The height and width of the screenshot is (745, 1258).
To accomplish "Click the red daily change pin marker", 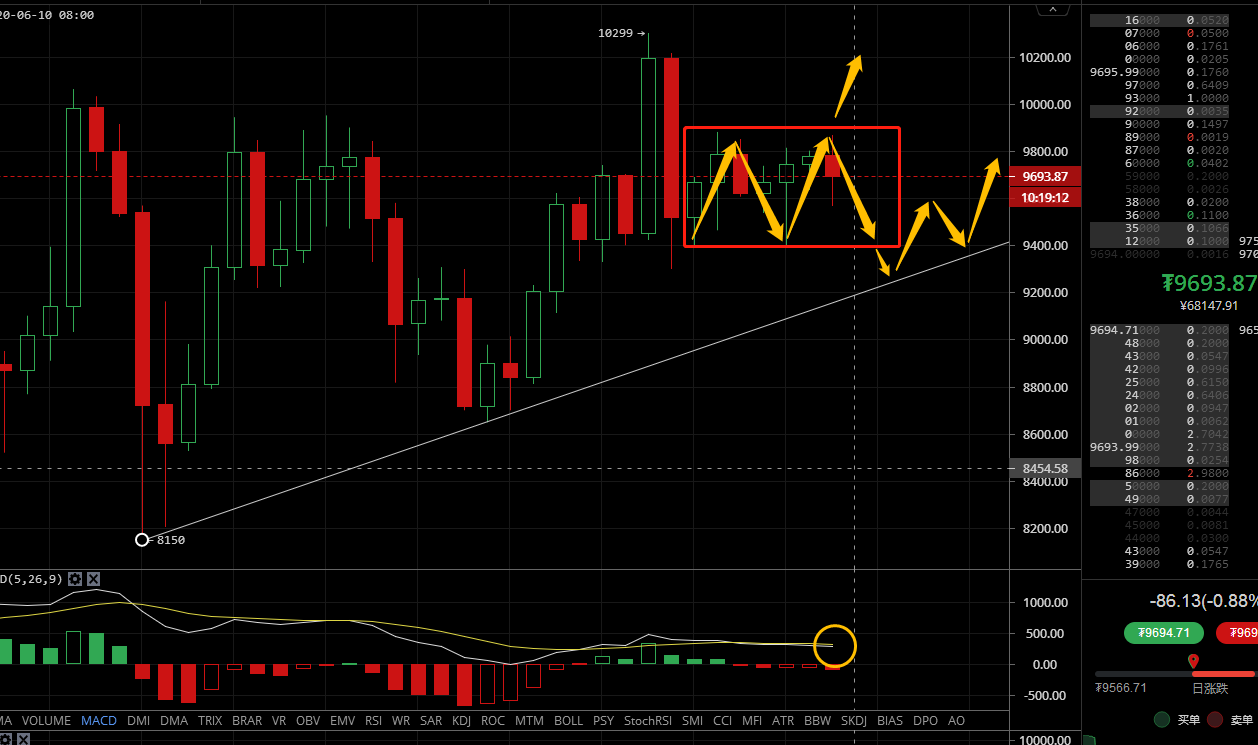I will 1193,661.
